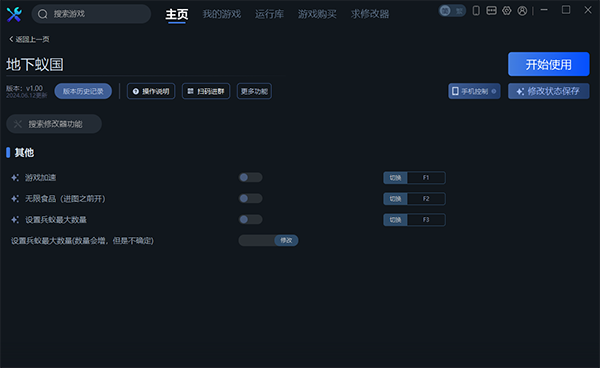Open the user account icon
The width and height of the screenshot is (600, 368).
pos(522,11)
